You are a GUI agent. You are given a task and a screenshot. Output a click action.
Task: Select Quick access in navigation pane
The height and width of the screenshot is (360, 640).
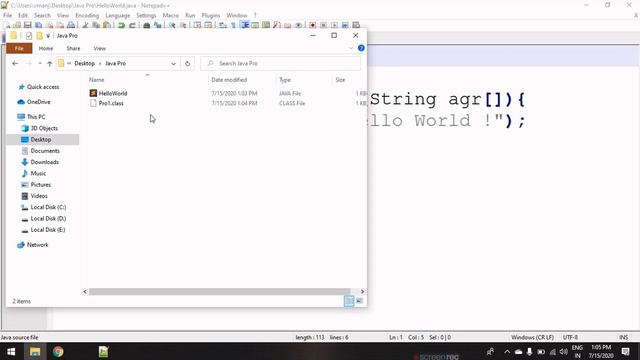[42, 87]
